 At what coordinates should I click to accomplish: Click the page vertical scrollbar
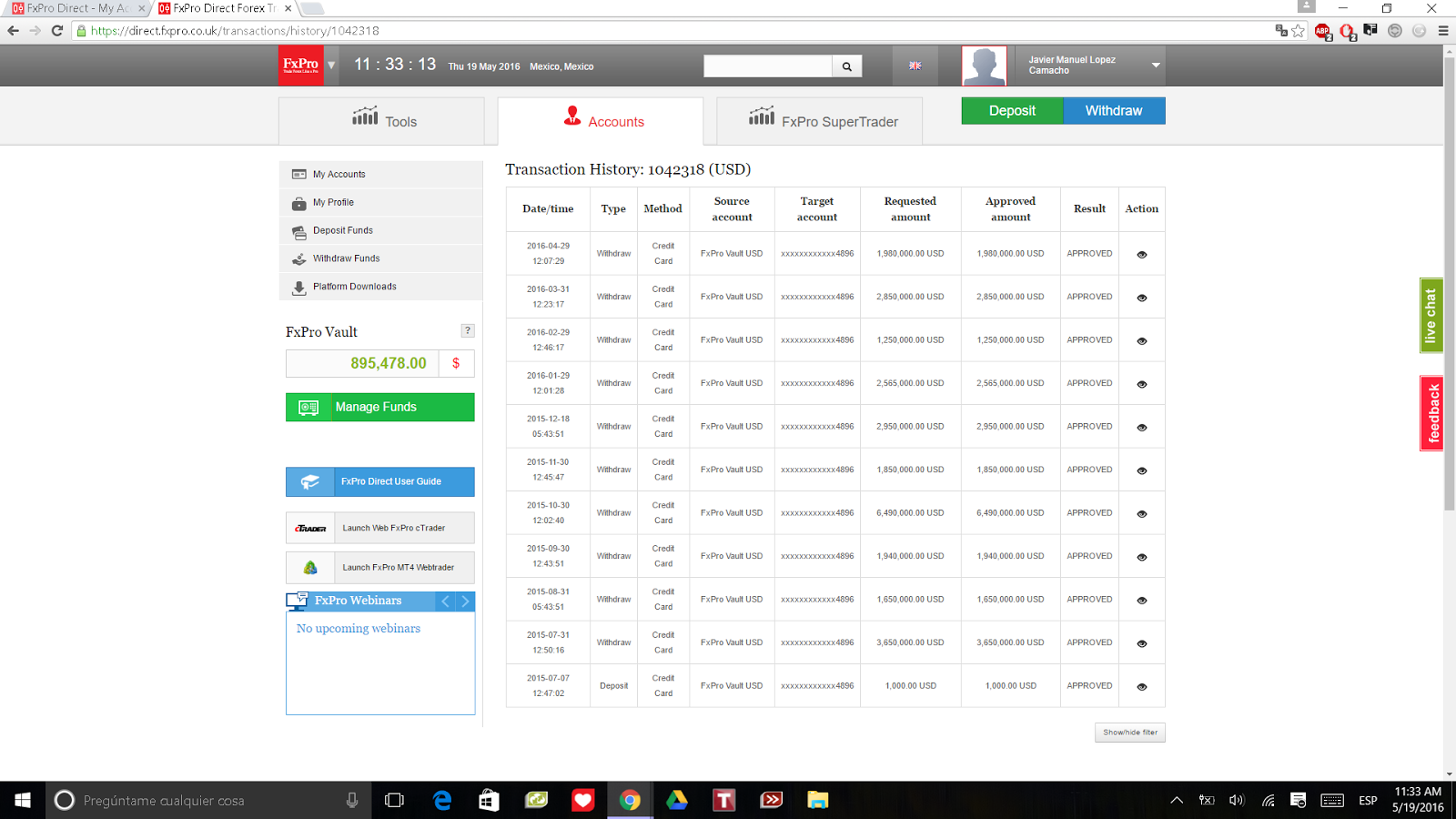point(1450,282)
